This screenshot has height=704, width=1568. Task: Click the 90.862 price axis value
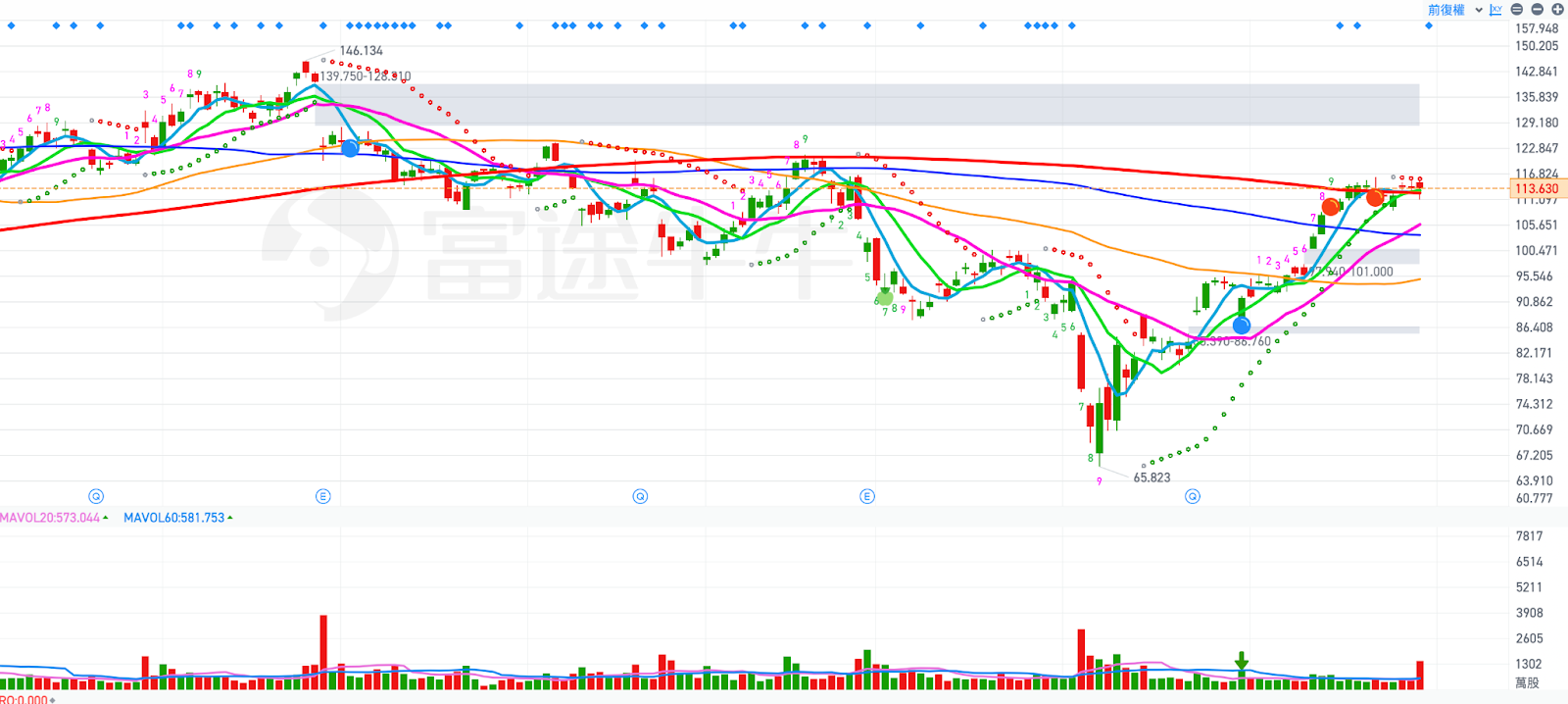(1535, 302)
